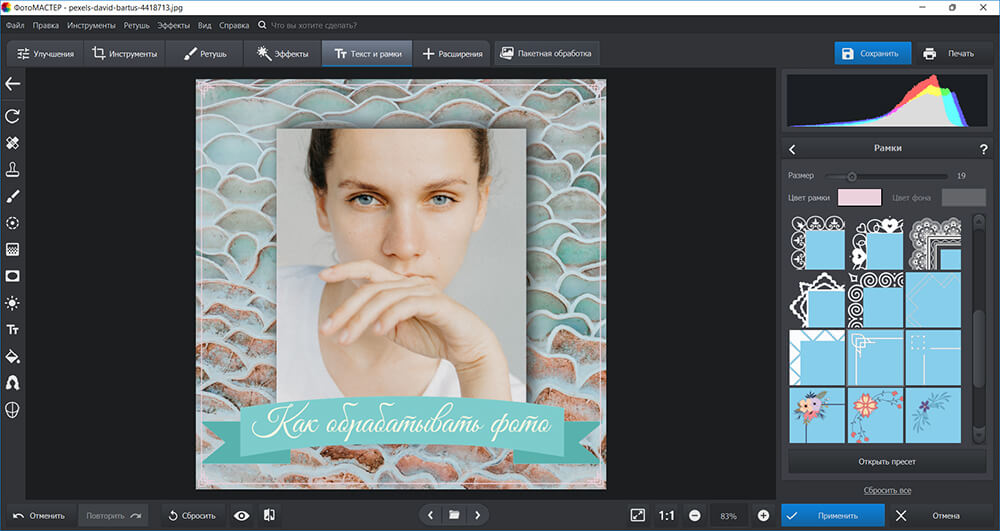
Task: Pick the correction brush tool
Action: 13,196
